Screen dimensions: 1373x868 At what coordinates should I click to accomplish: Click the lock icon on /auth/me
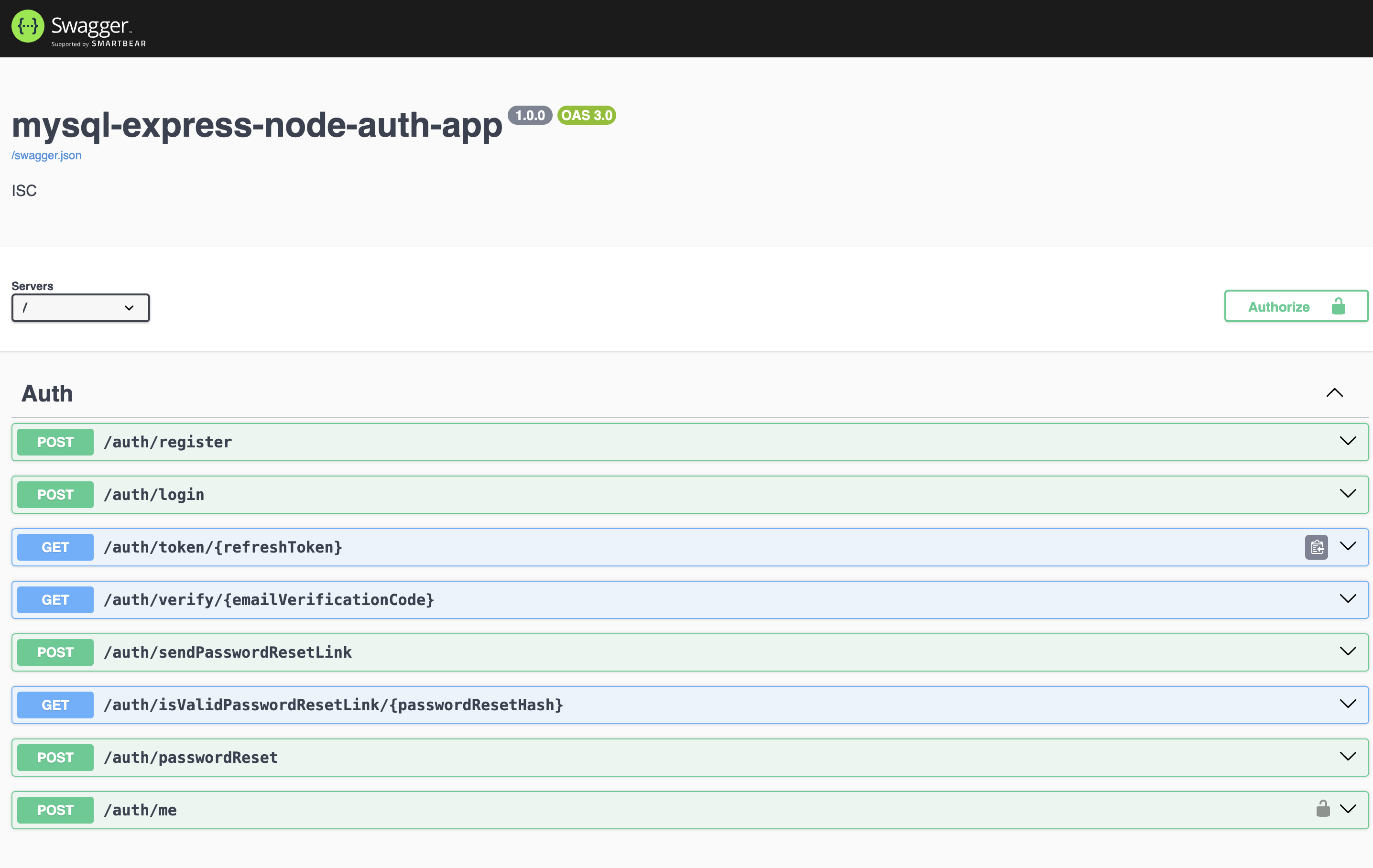(1323, 809)
